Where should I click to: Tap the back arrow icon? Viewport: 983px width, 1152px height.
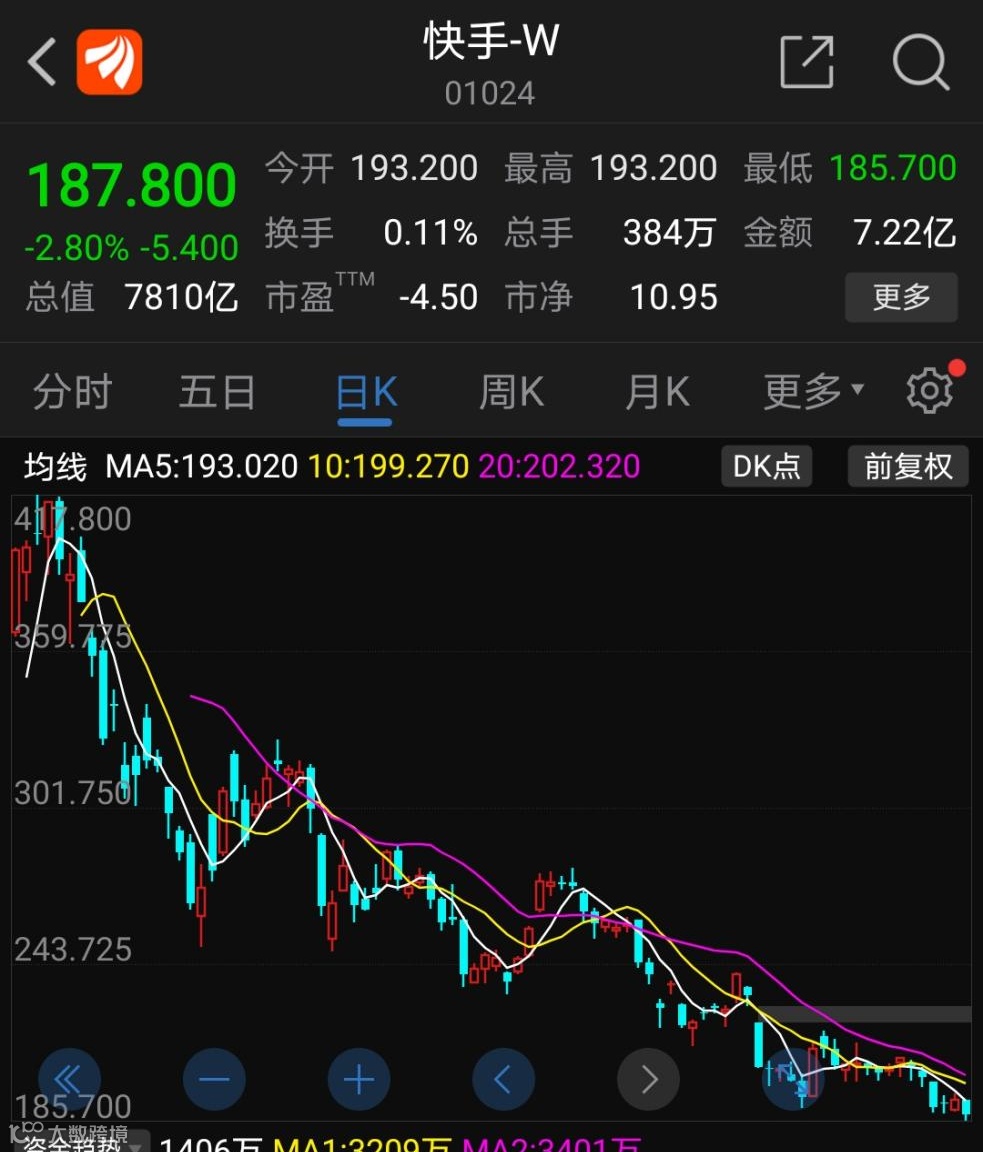pos(42,62)
